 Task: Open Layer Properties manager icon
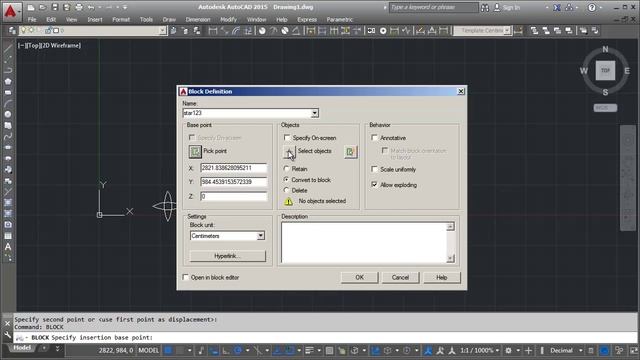(12, 31)
